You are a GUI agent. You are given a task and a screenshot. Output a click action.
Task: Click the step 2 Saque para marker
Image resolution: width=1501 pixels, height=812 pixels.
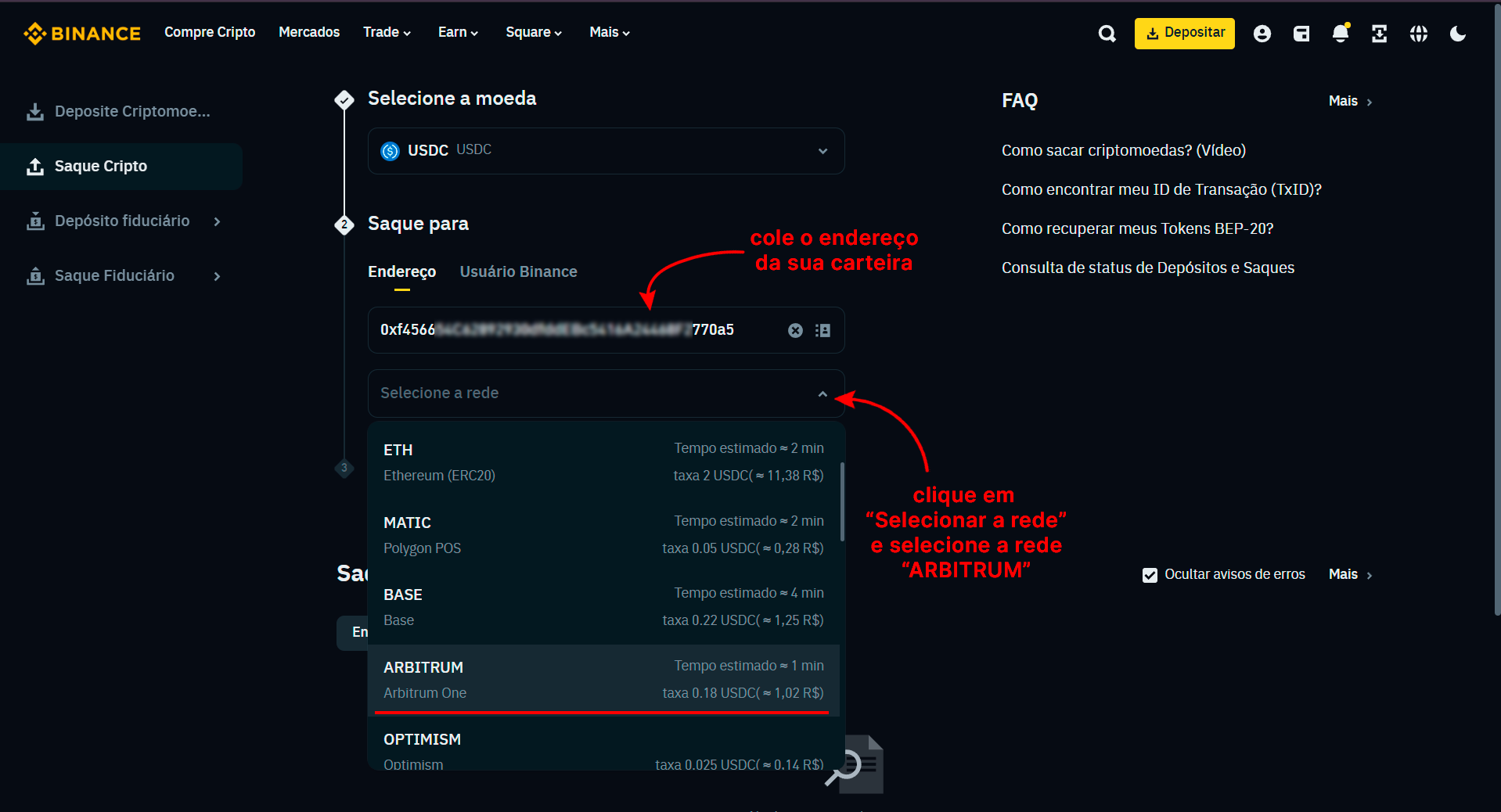pyautogui.click(x=344, y=225)
